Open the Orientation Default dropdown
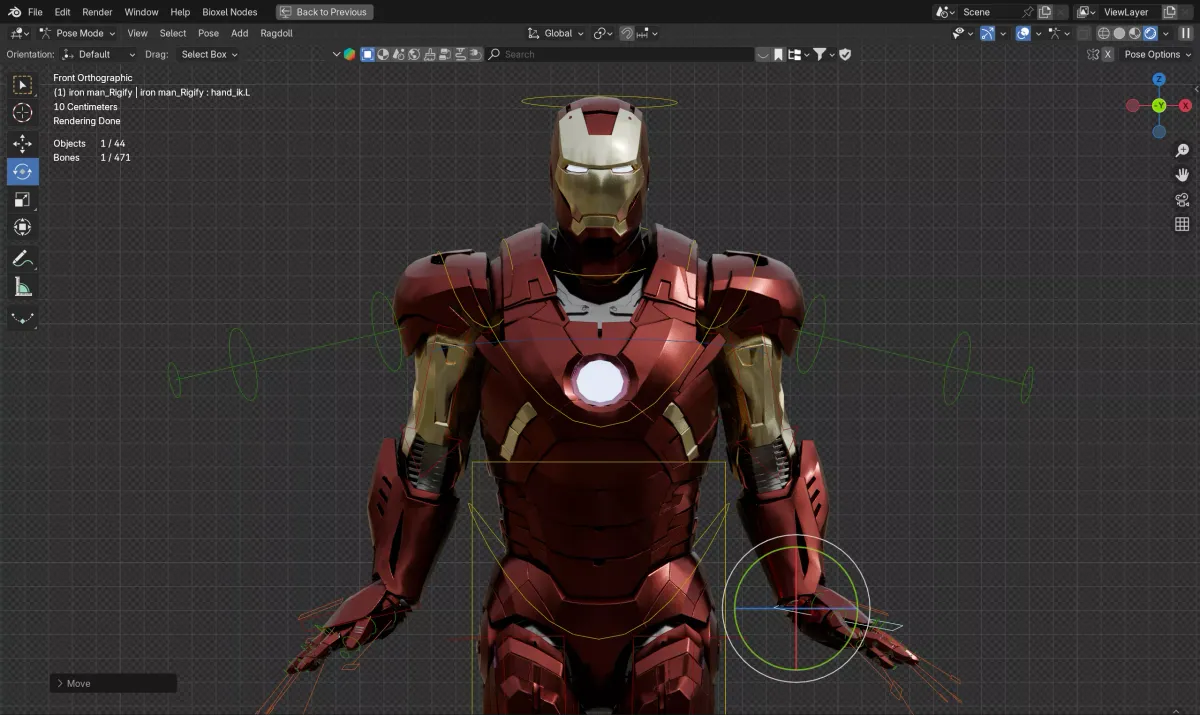 pyautogui.click(x=98, y=54)
